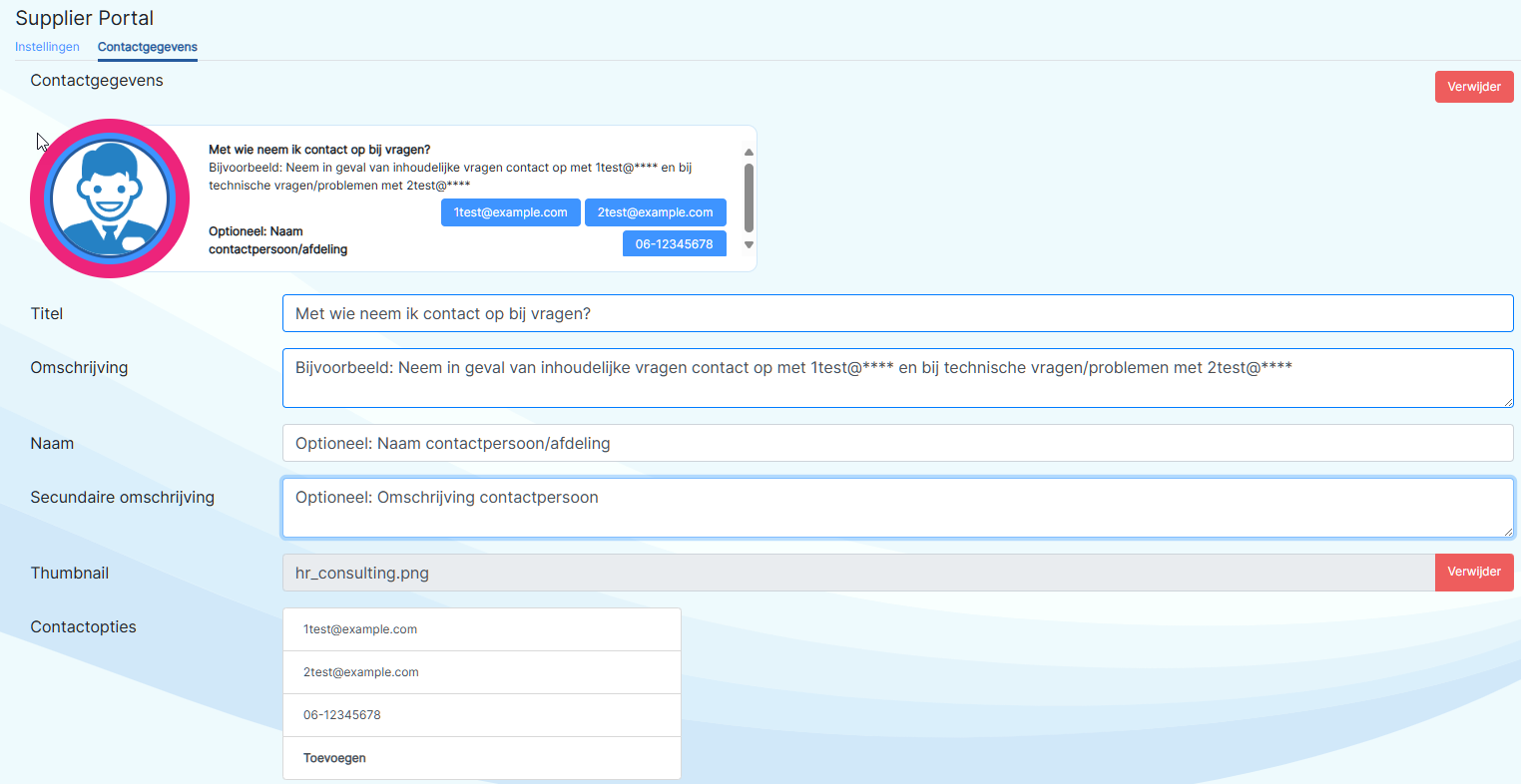Image resolution: width=1521 pixels, height=784 pixels.
Task: Click the contact person avatar icon
Action: point(110,198)
